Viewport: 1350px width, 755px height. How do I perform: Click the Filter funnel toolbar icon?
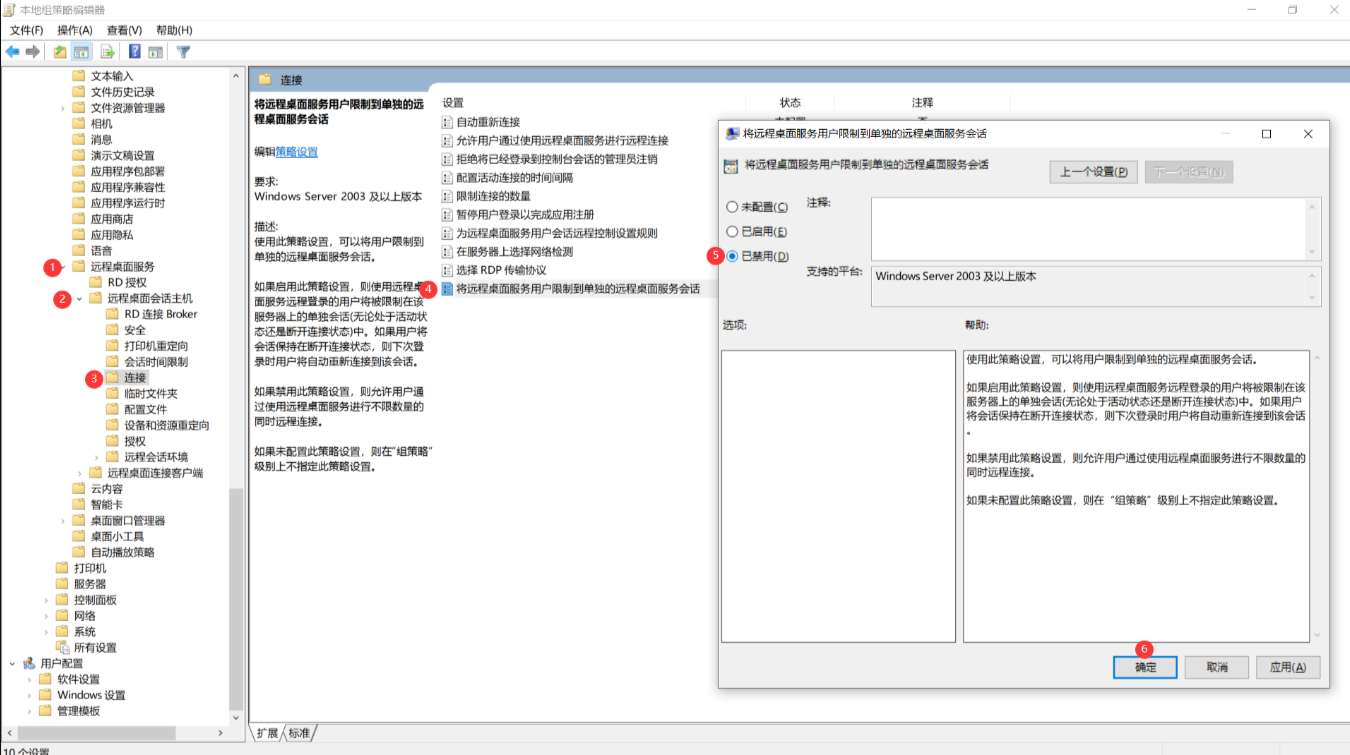click(x=183, y=52)
